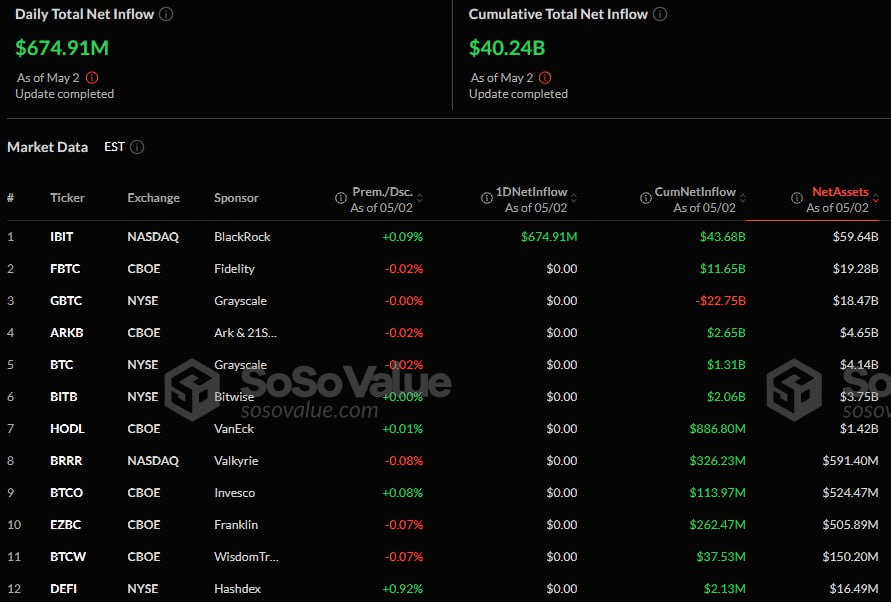Click BRRR's -0.08% discount cell
Screen dimensions: 891x602
[x=404, y=460]
